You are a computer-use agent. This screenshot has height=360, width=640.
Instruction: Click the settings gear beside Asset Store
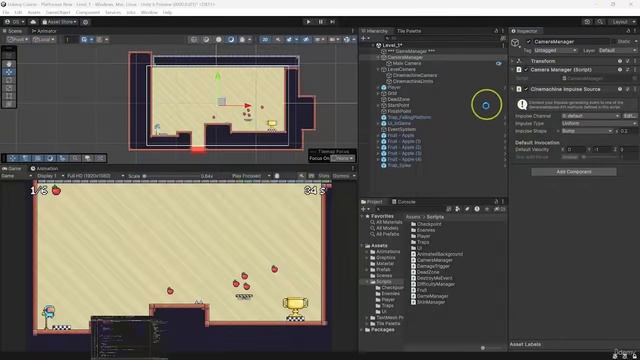85,22
